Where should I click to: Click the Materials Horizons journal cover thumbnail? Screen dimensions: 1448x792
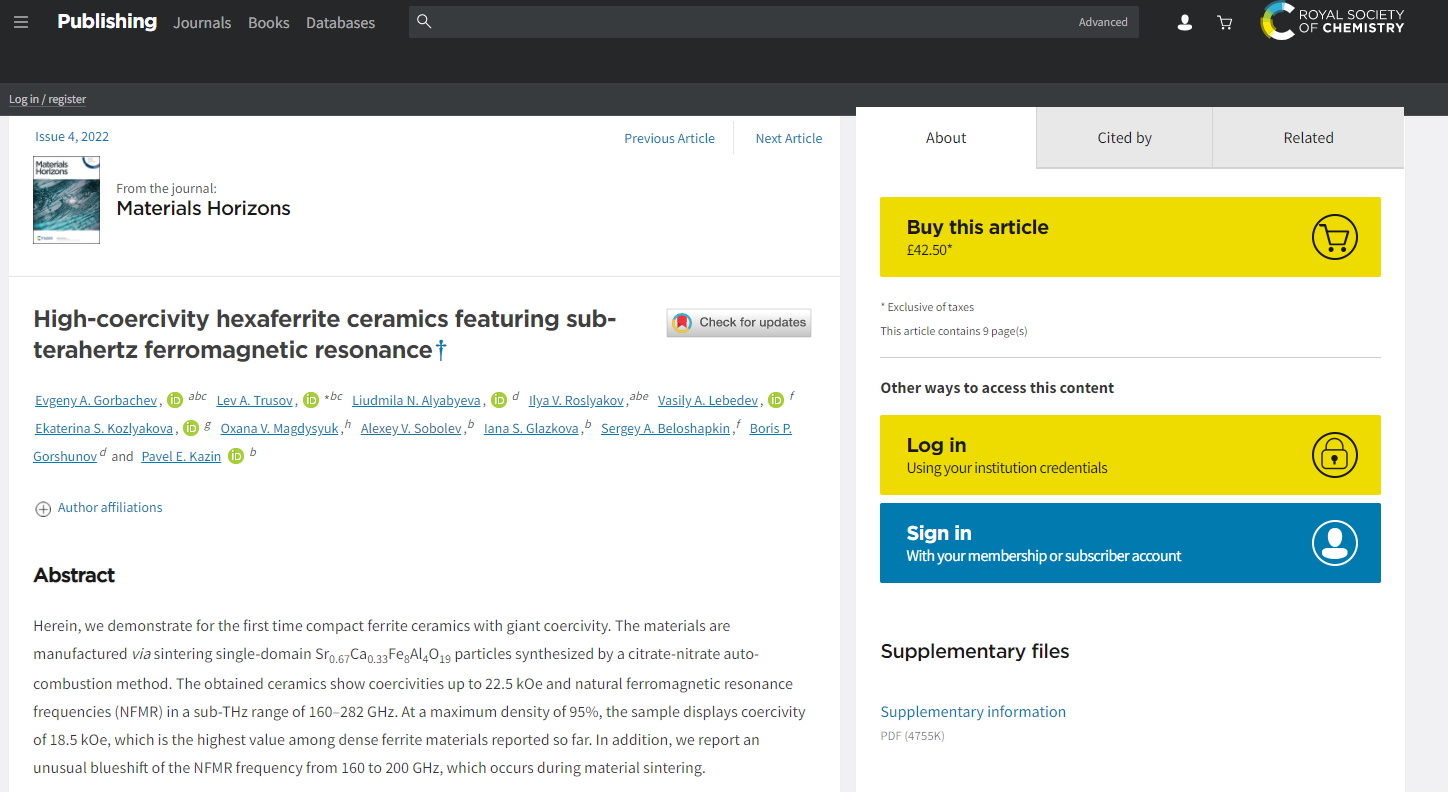tap(66, 200)
